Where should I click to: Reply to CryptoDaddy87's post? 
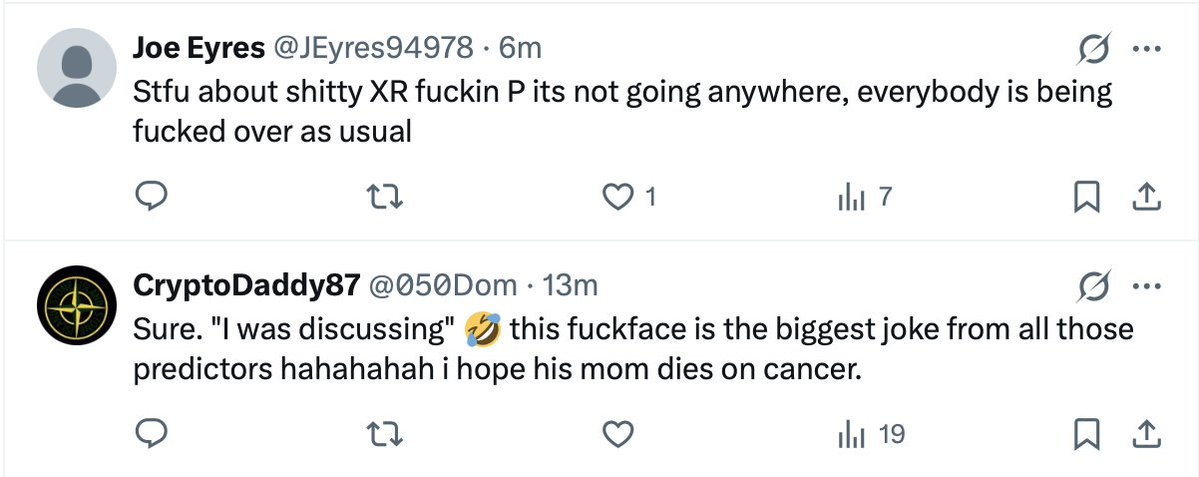(149, 434)
